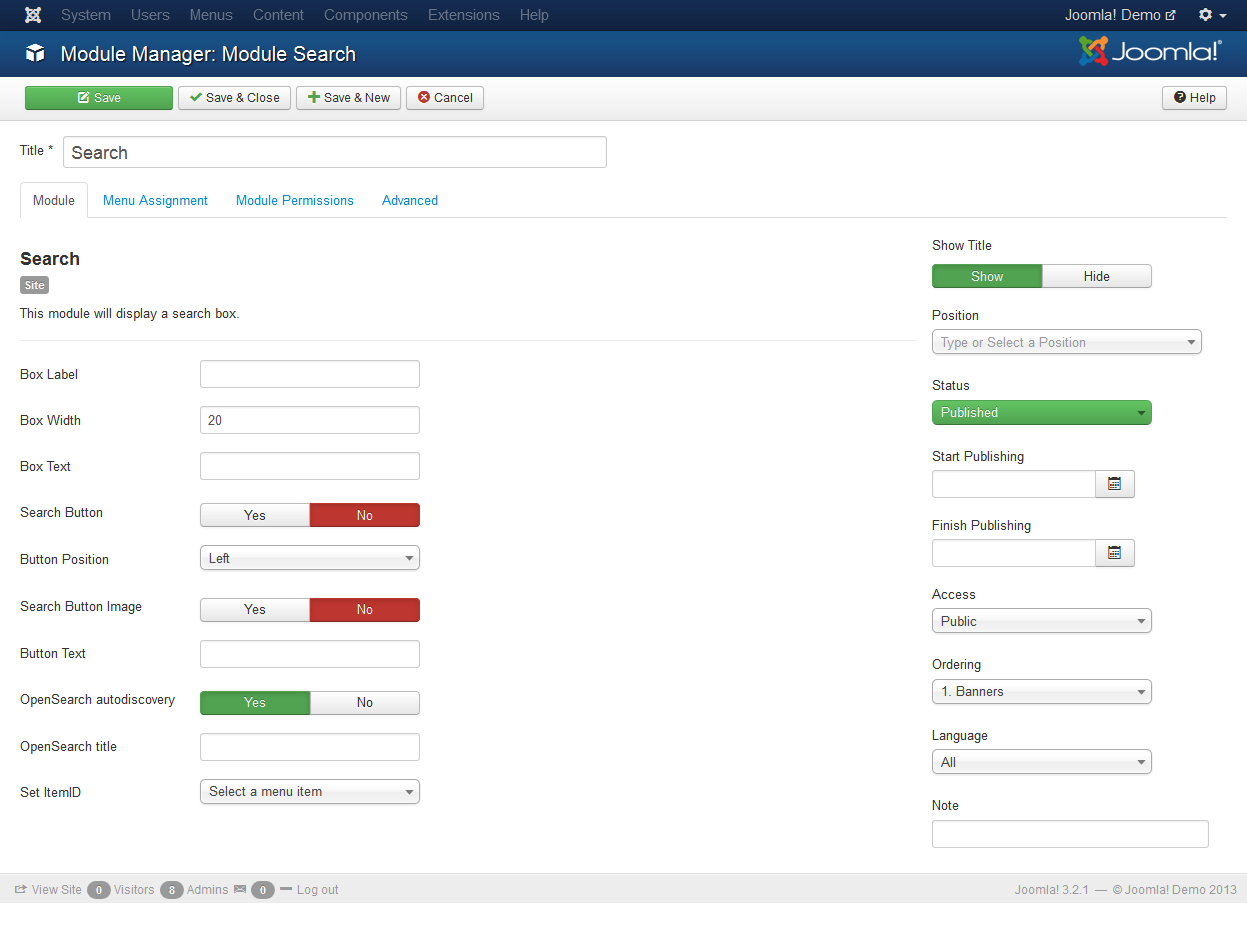
Task: Click Save & New with plus icon
Action: pos(348,98)
